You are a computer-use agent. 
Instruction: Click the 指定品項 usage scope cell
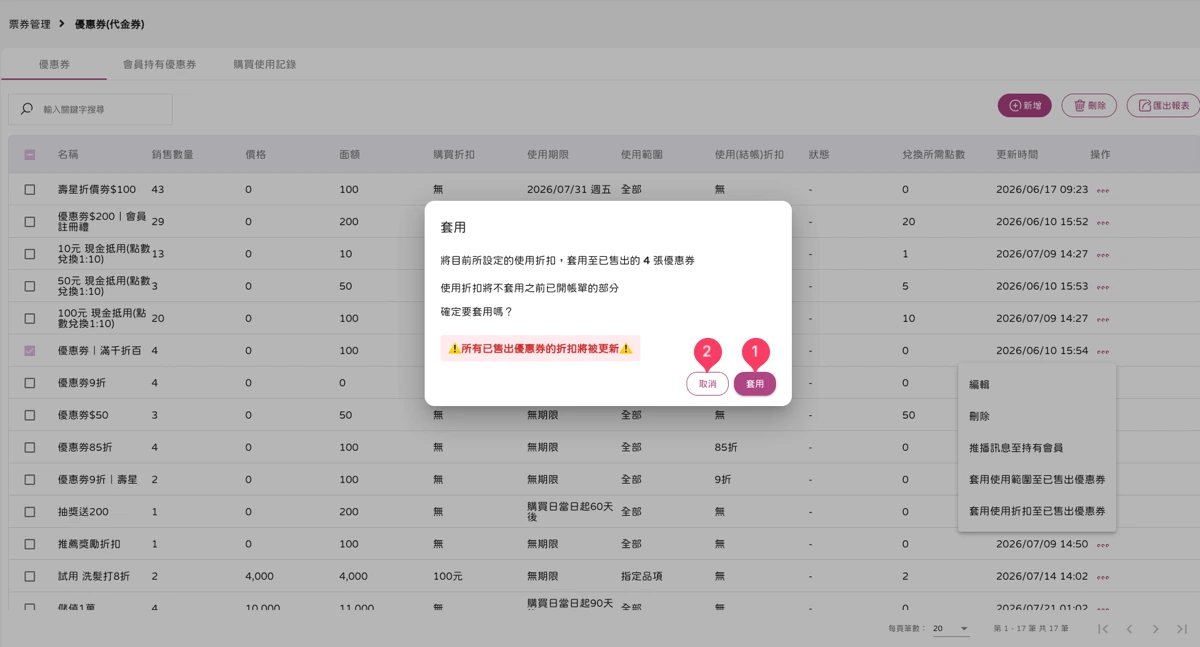point(641,576)
